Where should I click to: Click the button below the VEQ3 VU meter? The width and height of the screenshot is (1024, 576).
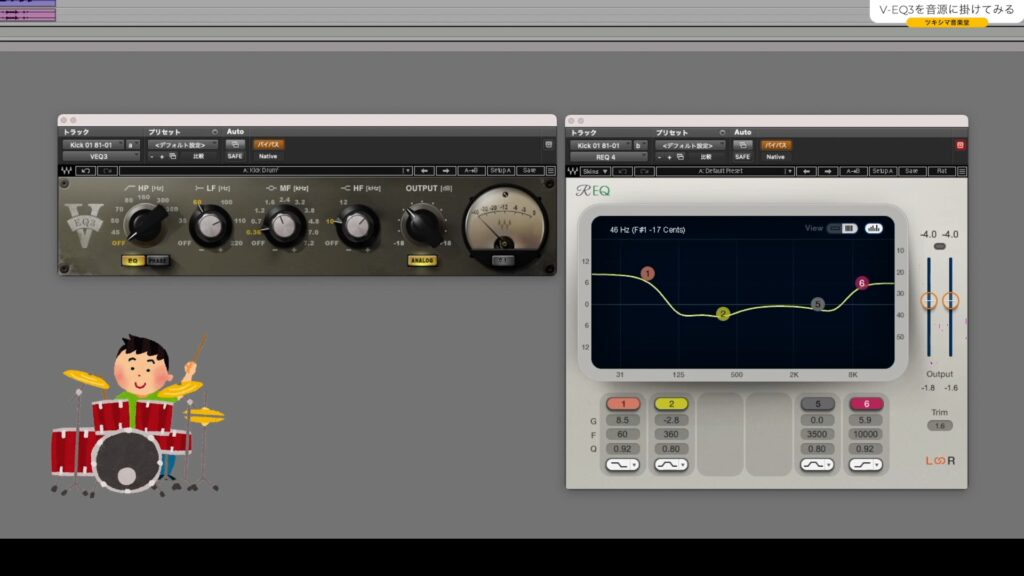(x=503, y=260)
